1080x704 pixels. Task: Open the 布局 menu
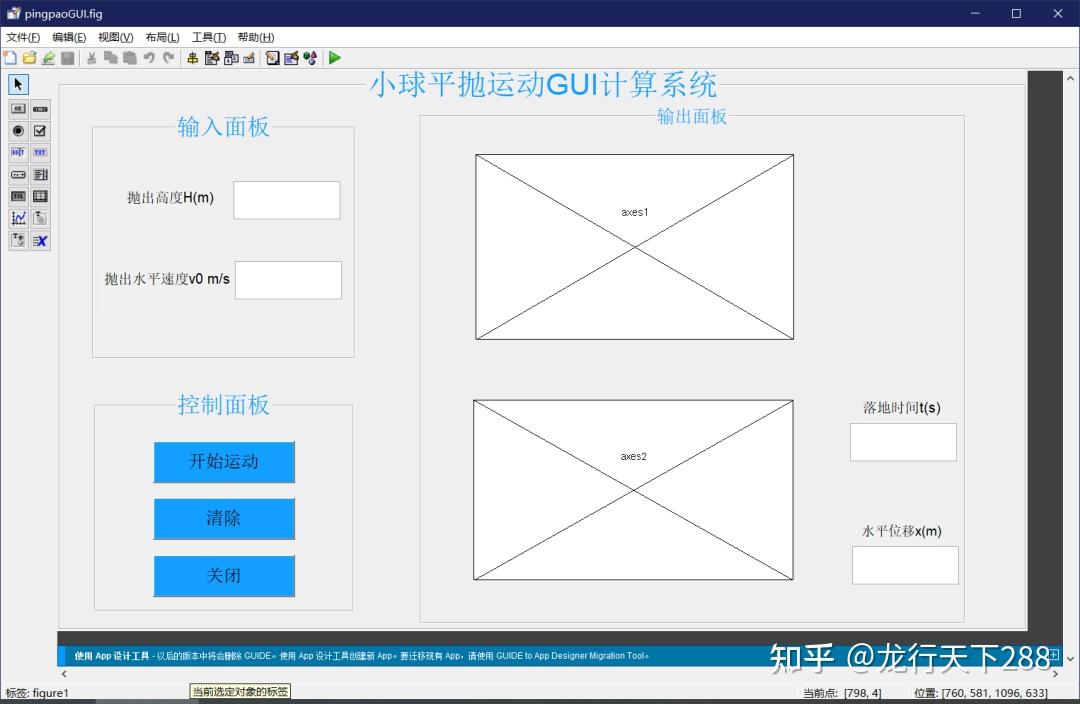pyautogui.click(x=160, y=37)
